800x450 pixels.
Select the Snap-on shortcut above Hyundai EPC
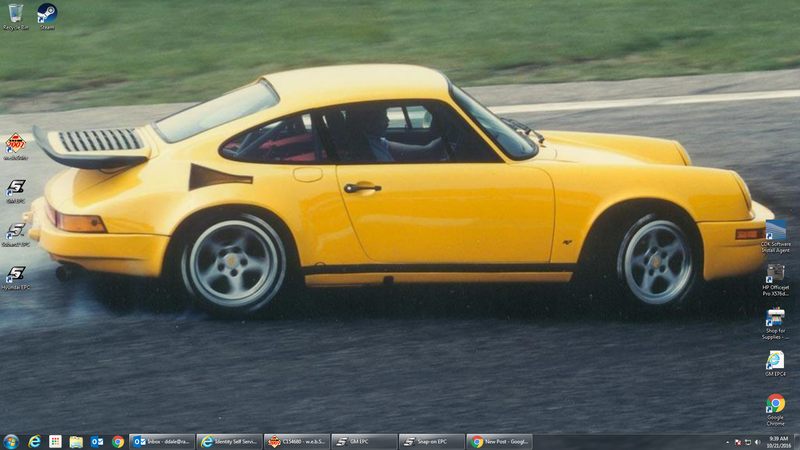tap(16, 235)
